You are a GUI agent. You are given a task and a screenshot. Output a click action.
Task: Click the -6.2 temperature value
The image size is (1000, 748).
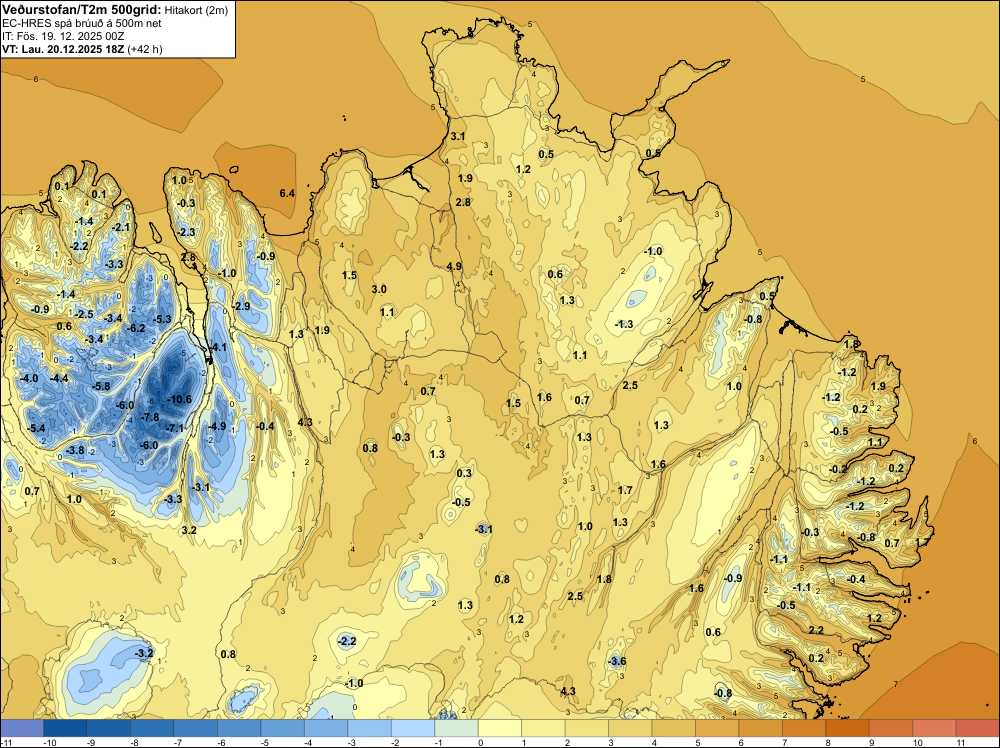[136, 328]
